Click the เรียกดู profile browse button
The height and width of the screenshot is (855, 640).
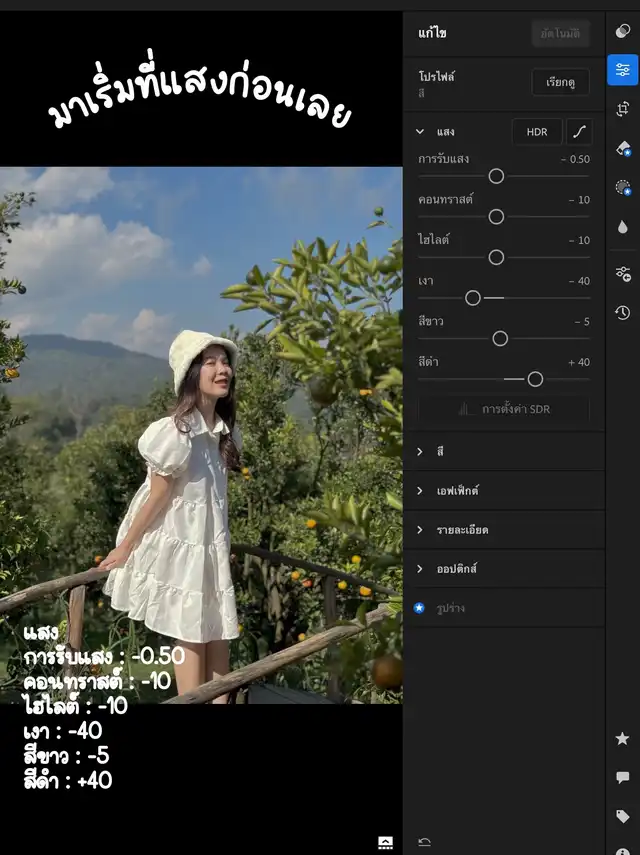click(560, 82)
